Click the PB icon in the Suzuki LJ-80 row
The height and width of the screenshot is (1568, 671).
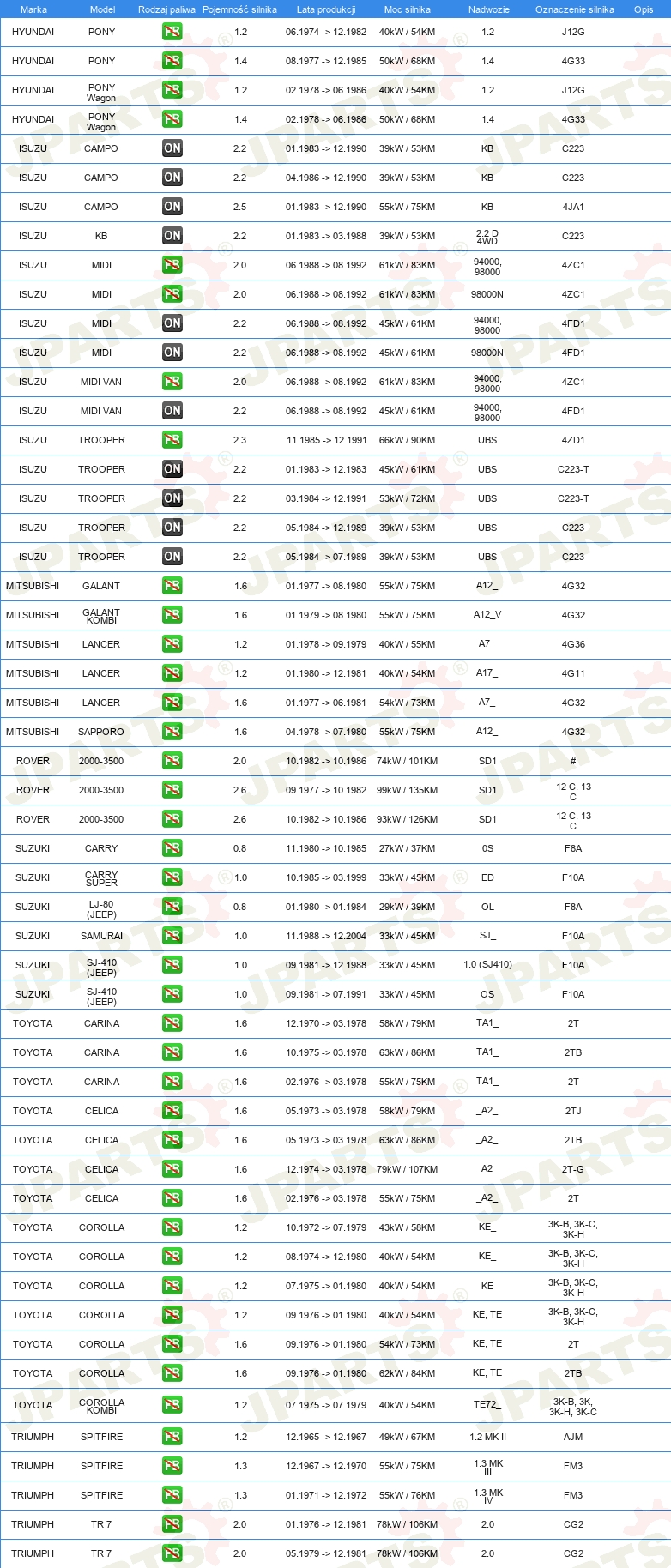click(x=172, y=907)
